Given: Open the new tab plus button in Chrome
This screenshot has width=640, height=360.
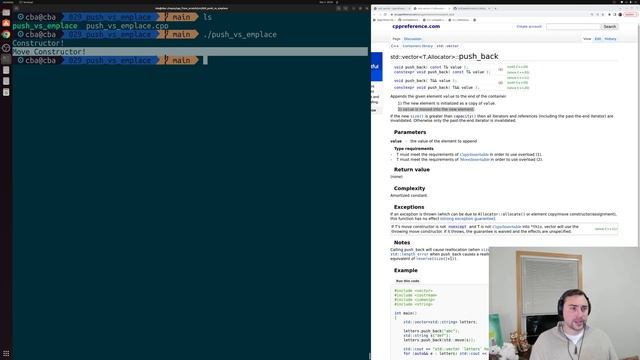Looking at the screenshot, I should click(x=496, y=8).
